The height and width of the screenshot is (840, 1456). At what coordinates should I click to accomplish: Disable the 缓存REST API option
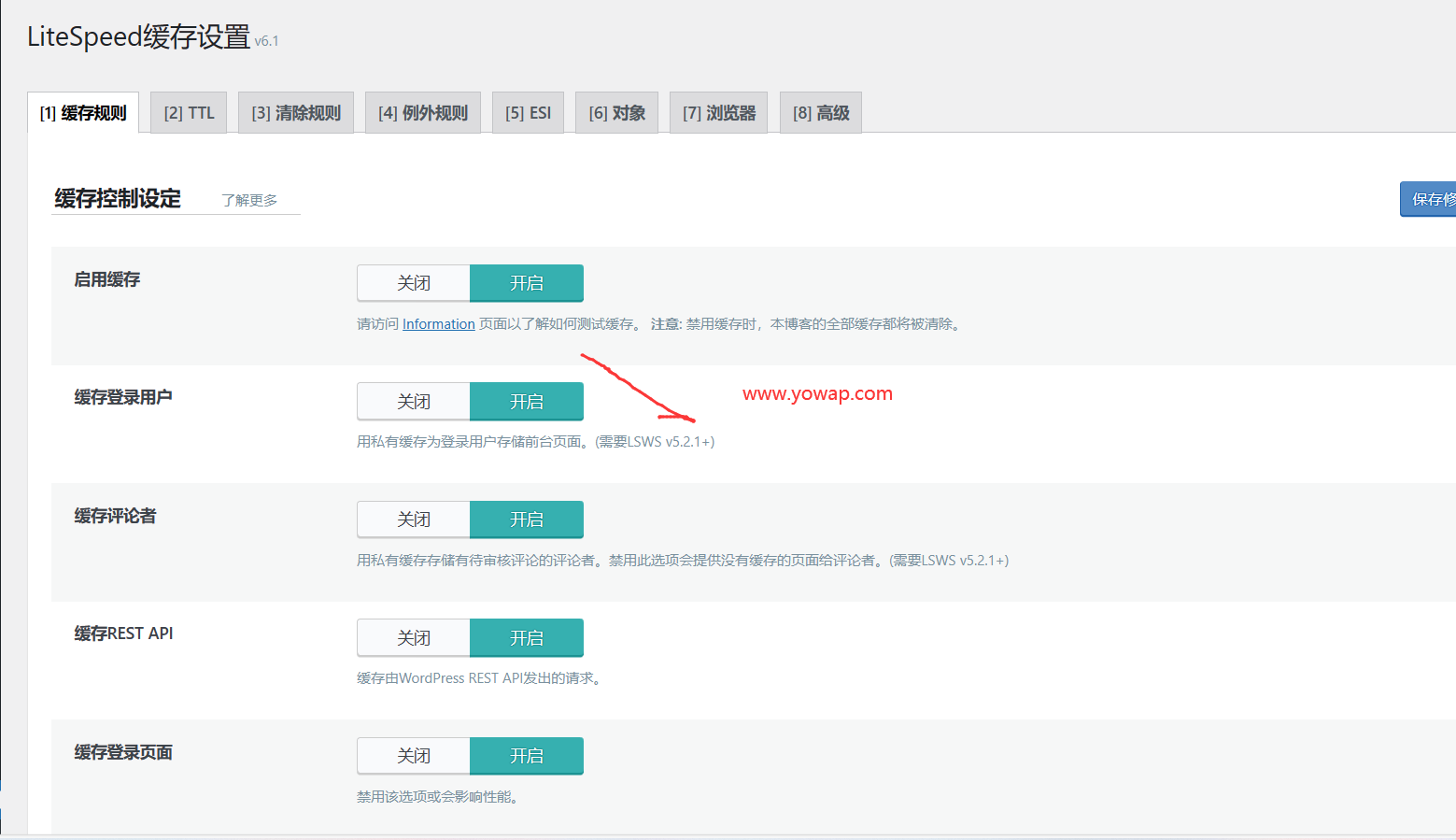click(413, 637)
